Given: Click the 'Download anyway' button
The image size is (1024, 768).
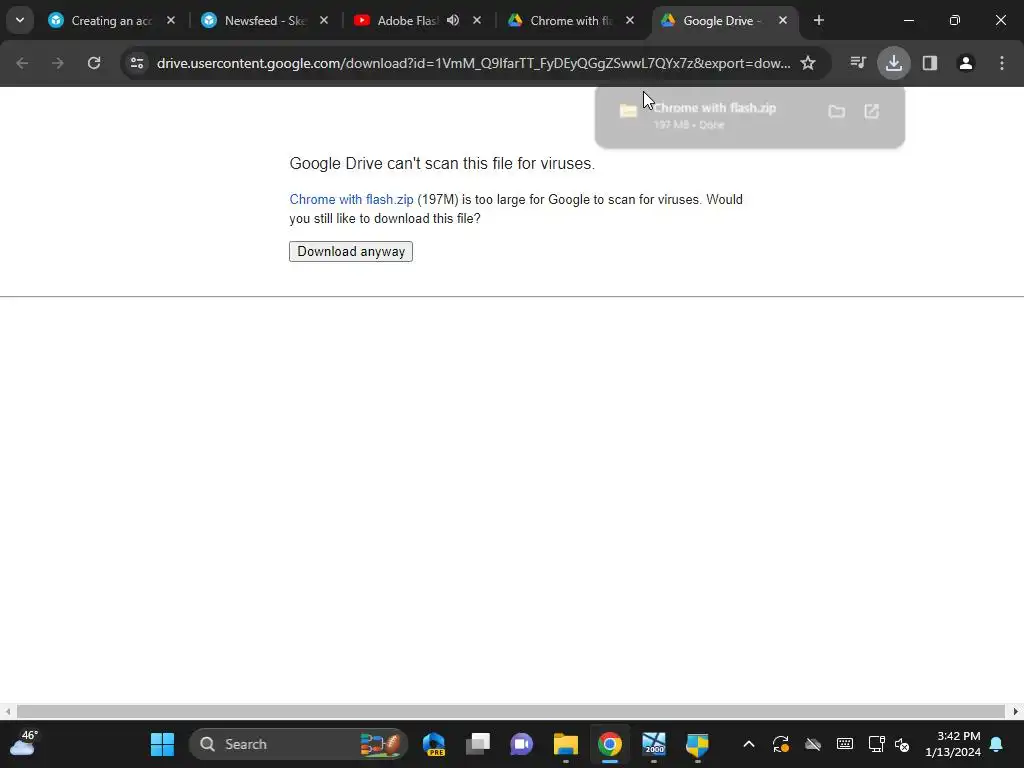Looking at the screenshot, I should click(351, 251).
